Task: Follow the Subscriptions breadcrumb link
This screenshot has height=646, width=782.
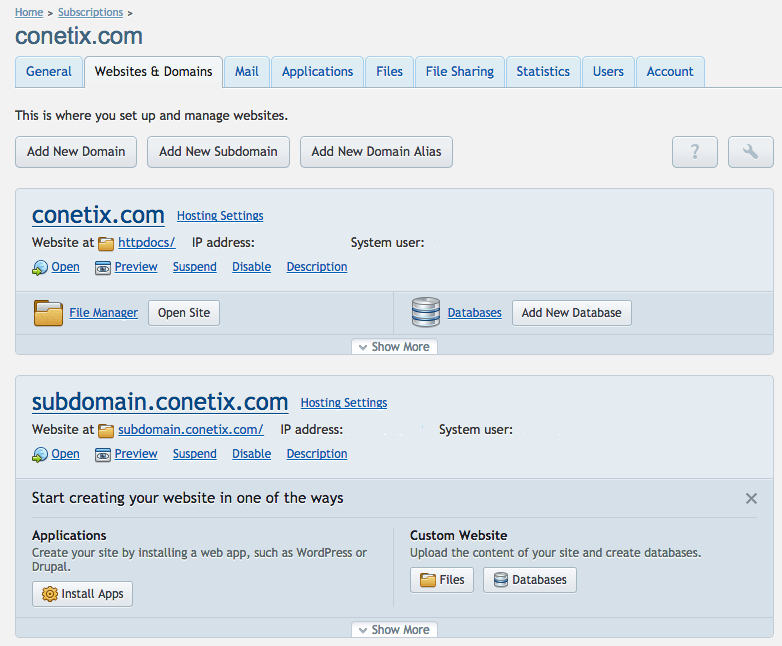Action: (x=90, y=12)
